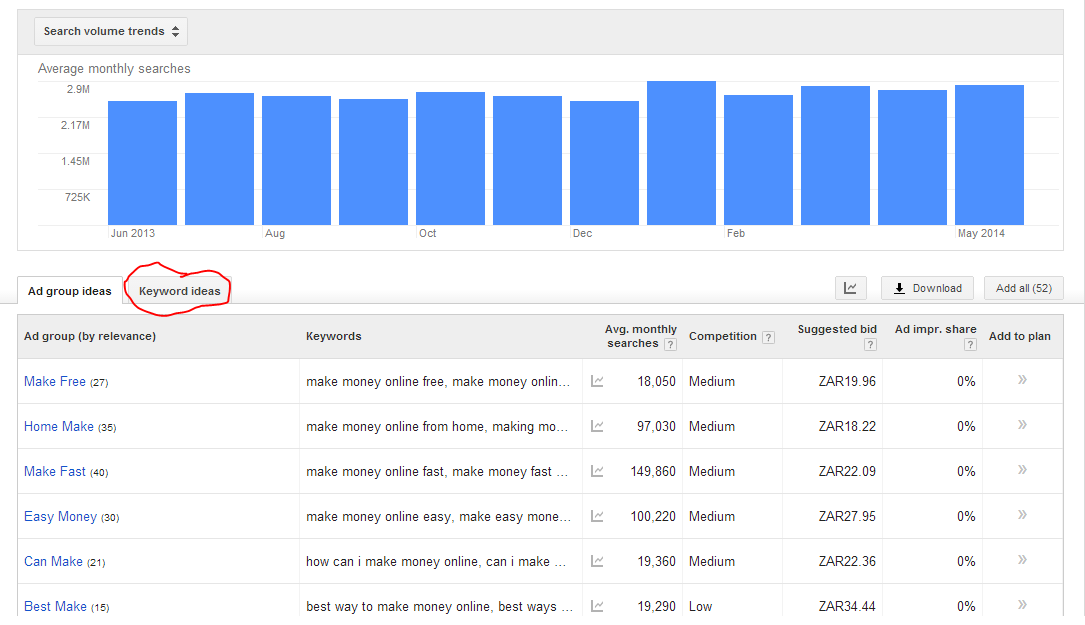
Task: Click help icon under Ad impr. share
Action: (x=969, y=344)
